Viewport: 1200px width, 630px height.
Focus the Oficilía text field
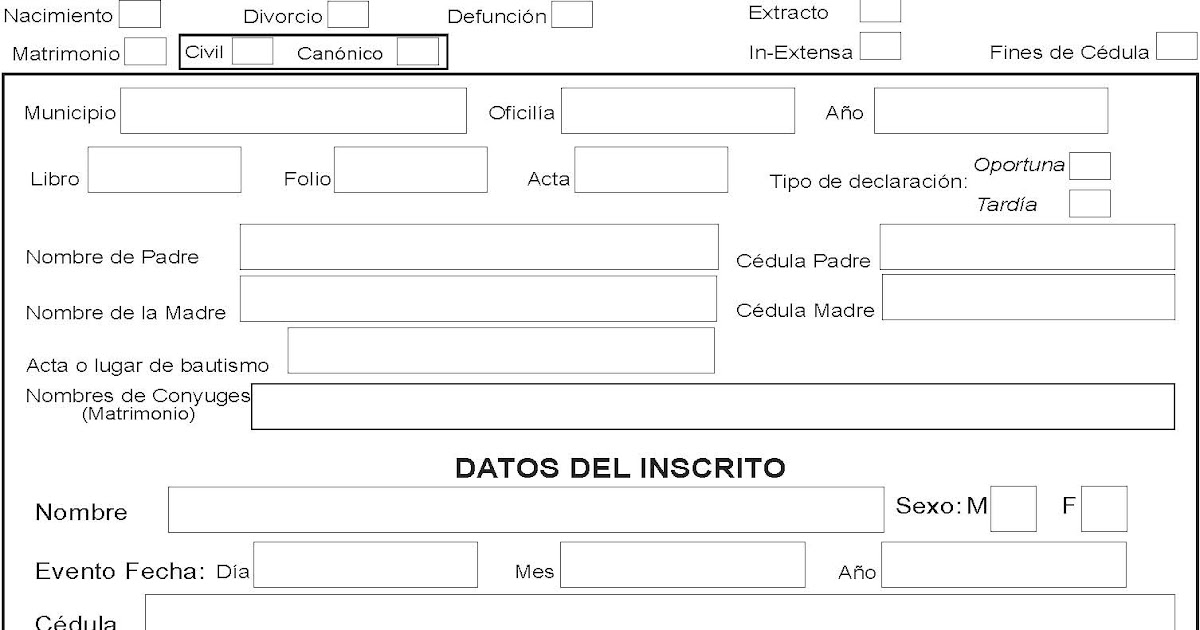point(677,111)
